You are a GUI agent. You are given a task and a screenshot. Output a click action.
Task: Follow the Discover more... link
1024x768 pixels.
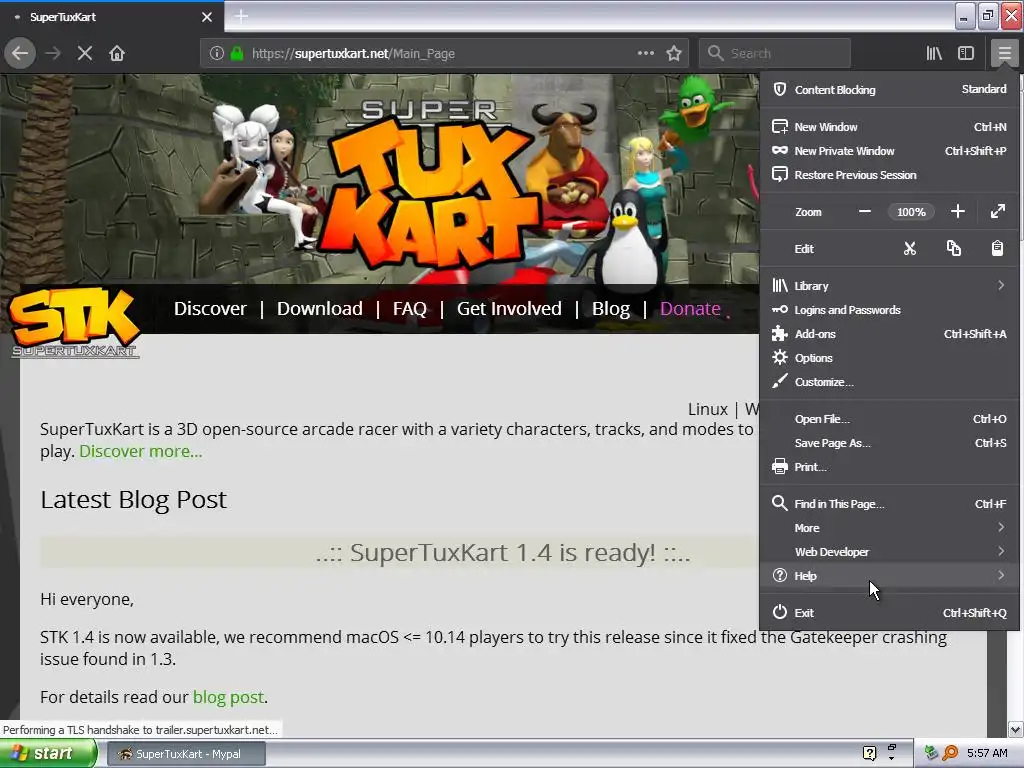[x=140, y=451]
